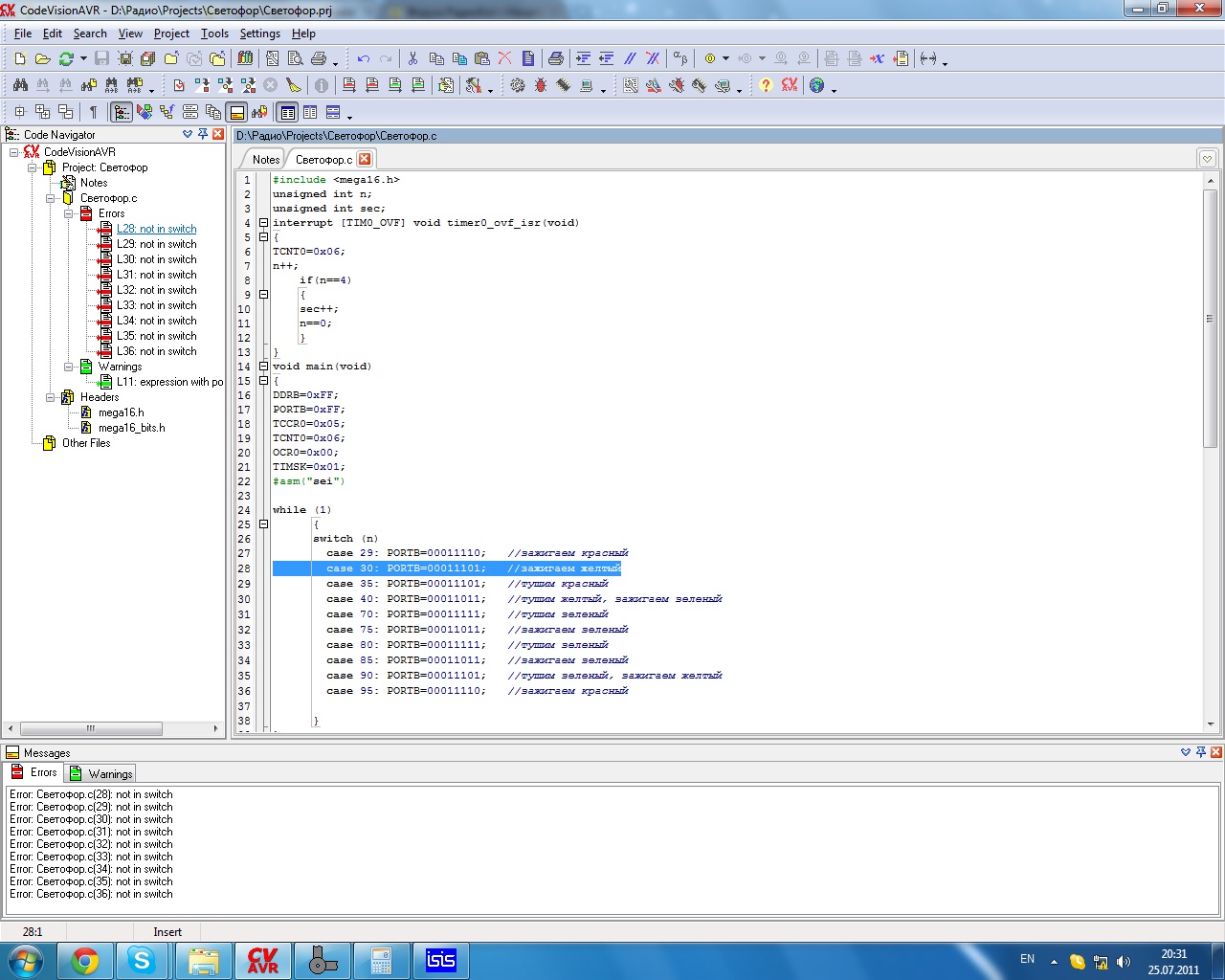This screenshot has height=980, width=1225.
Task: Click the editor vertical scrollbar thumb
Action: [x=1210, y=318]
